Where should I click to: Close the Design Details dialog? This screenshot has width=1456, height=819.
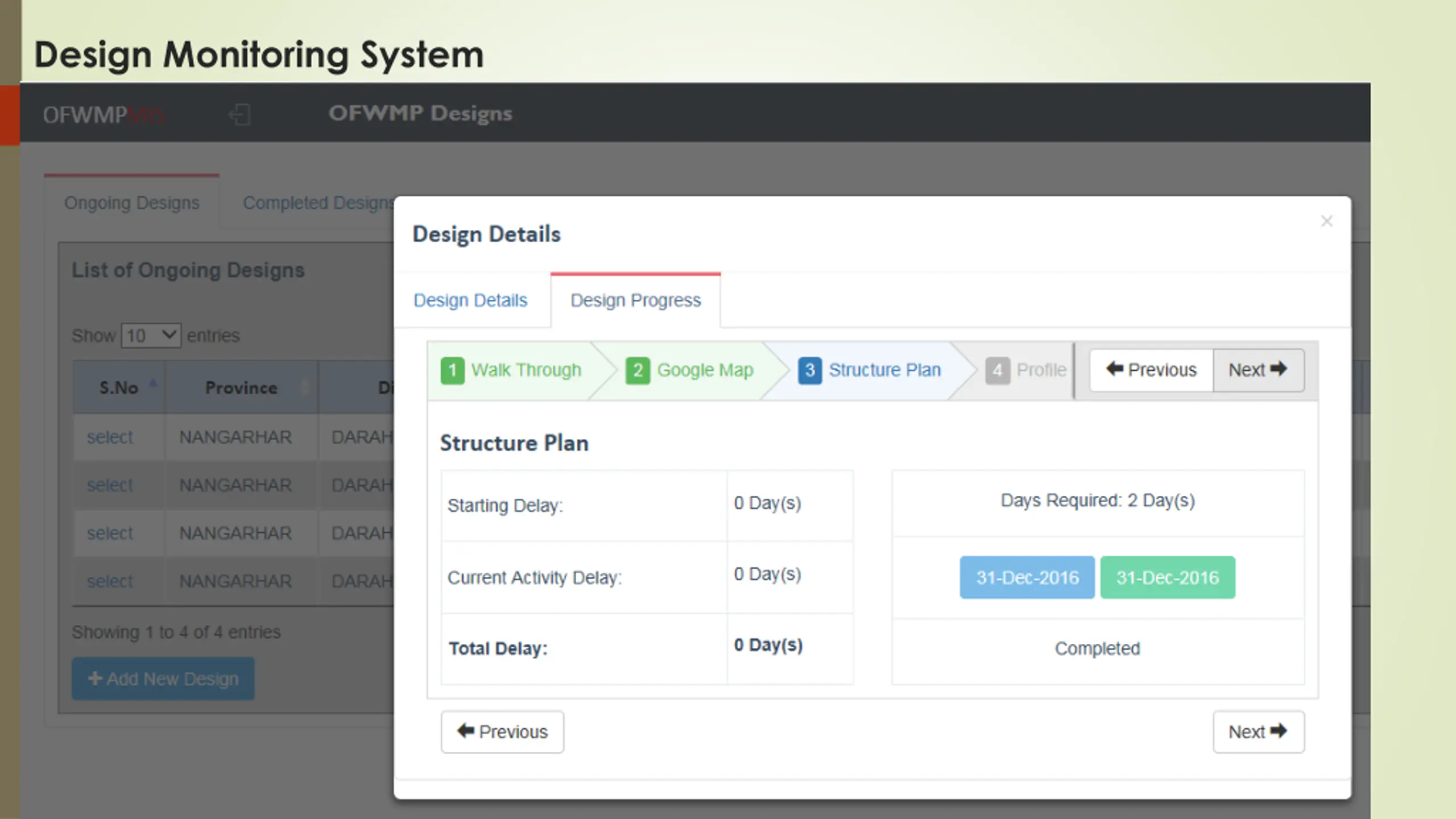pos(1326,221)
